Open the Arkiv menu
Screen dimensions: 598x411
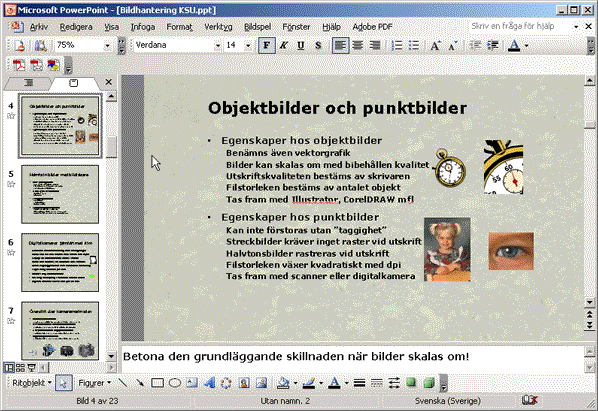(x=39, y=27)
